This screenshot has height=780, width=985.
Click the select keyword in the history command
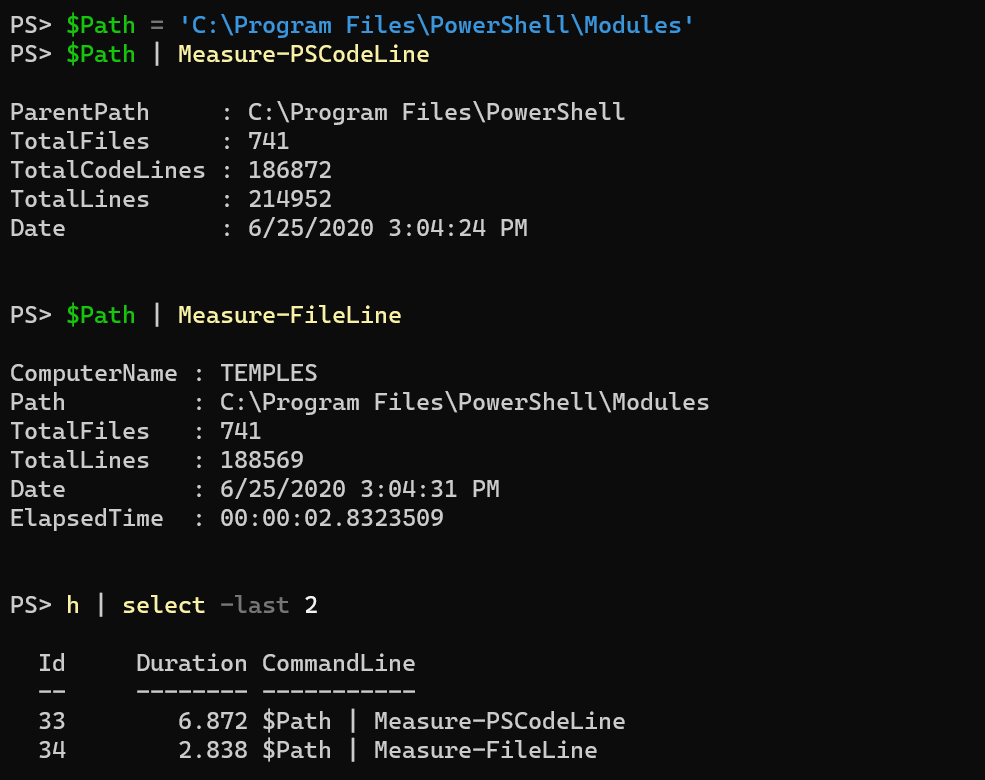[x=163, y=605]
